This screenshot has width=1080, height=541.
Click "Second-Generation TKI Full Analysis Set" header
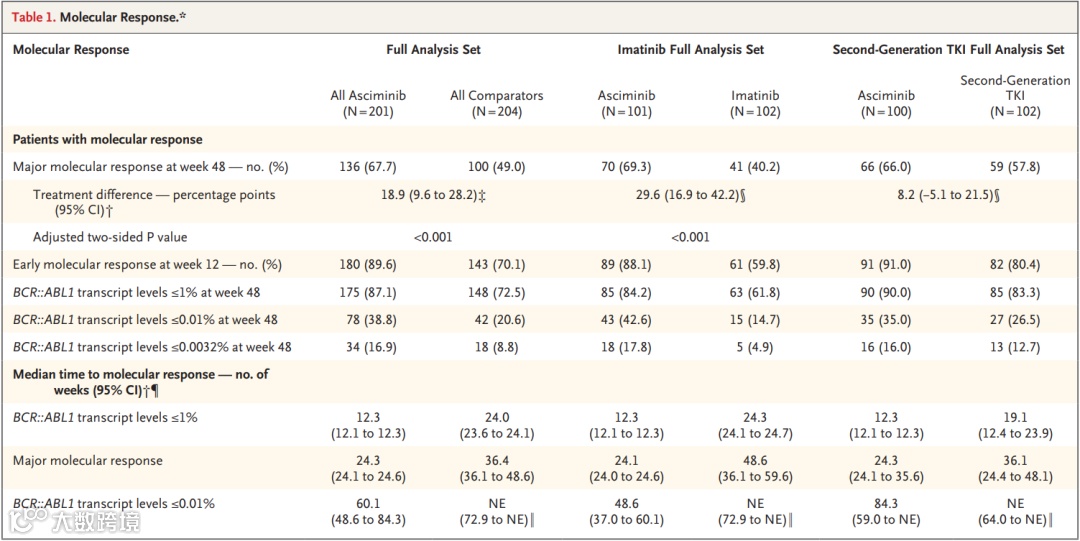(x=948, y=49)
